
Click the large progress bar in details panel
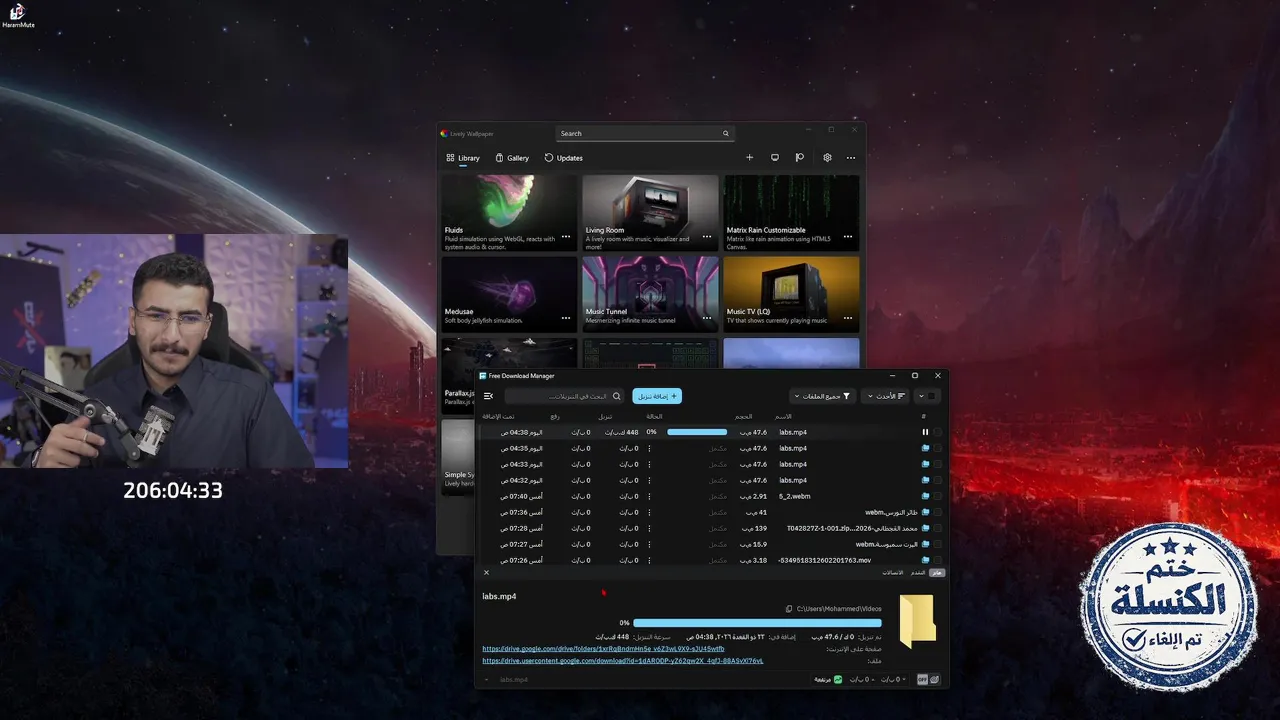point(757,623)
